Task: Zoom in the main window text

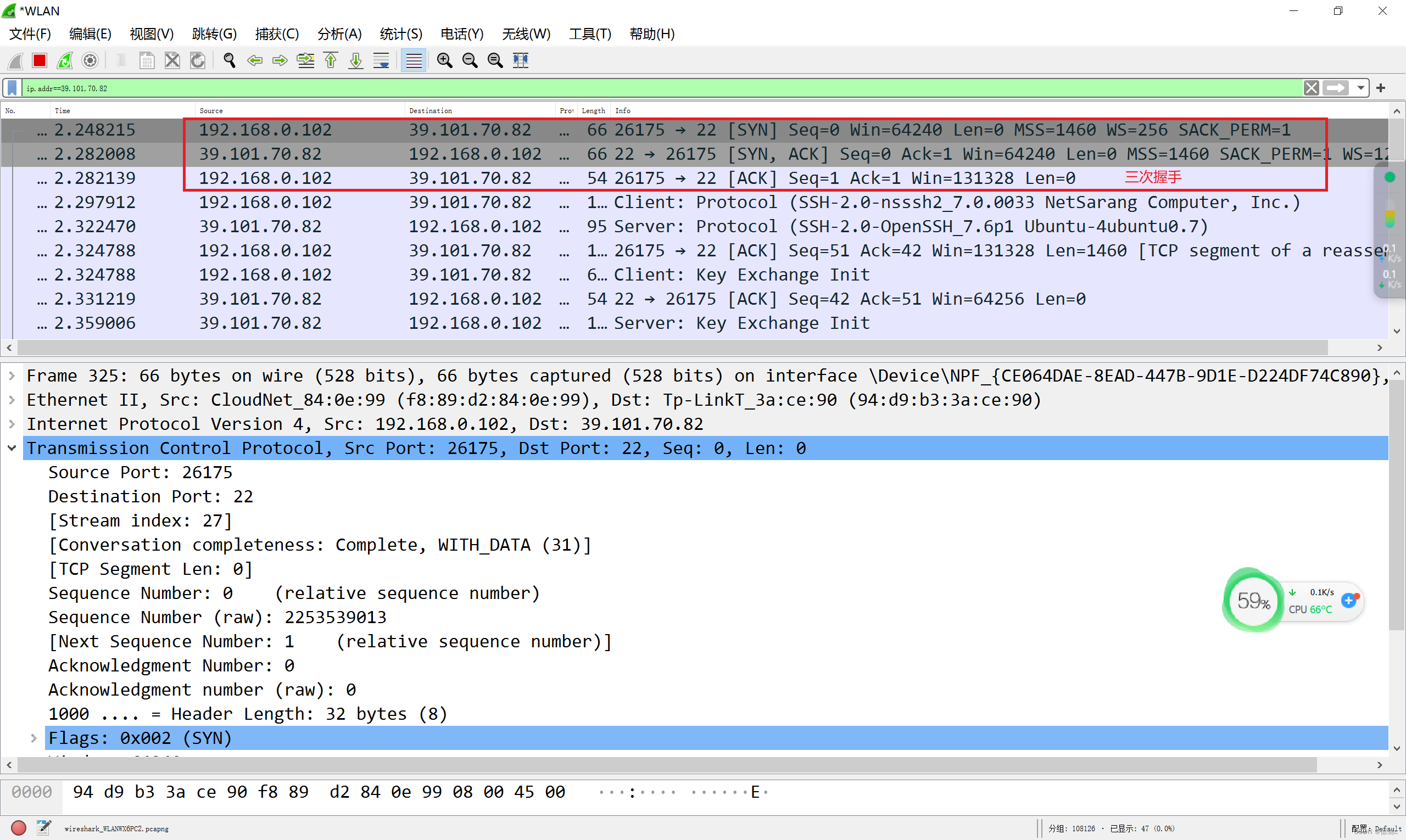Action: point(444,60)
